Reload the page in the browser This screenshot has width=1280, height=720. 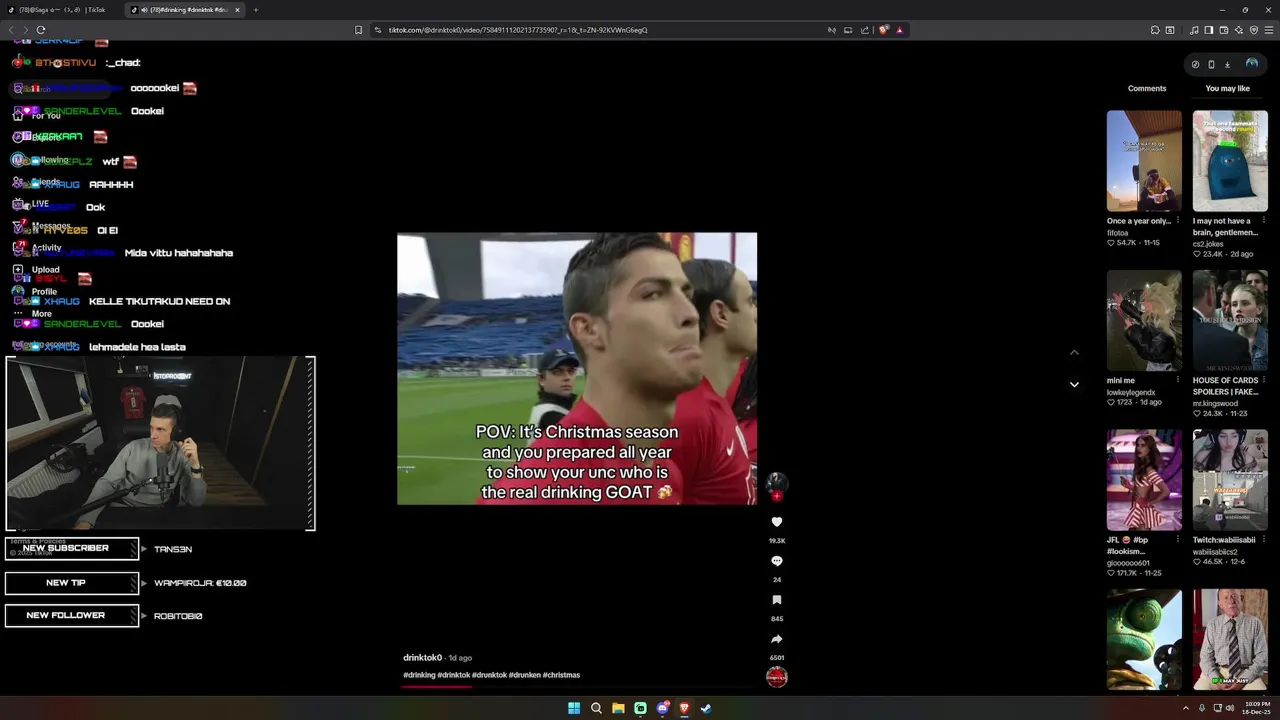(41, 30)
